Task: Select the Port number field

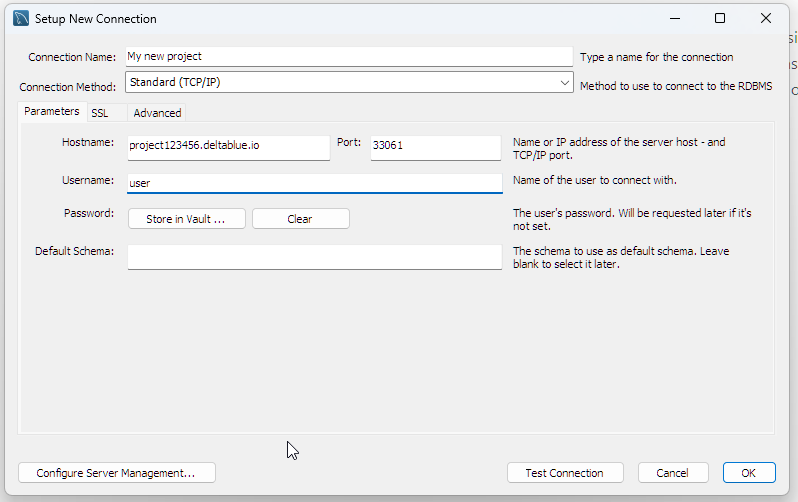Action: coord(434,146)
